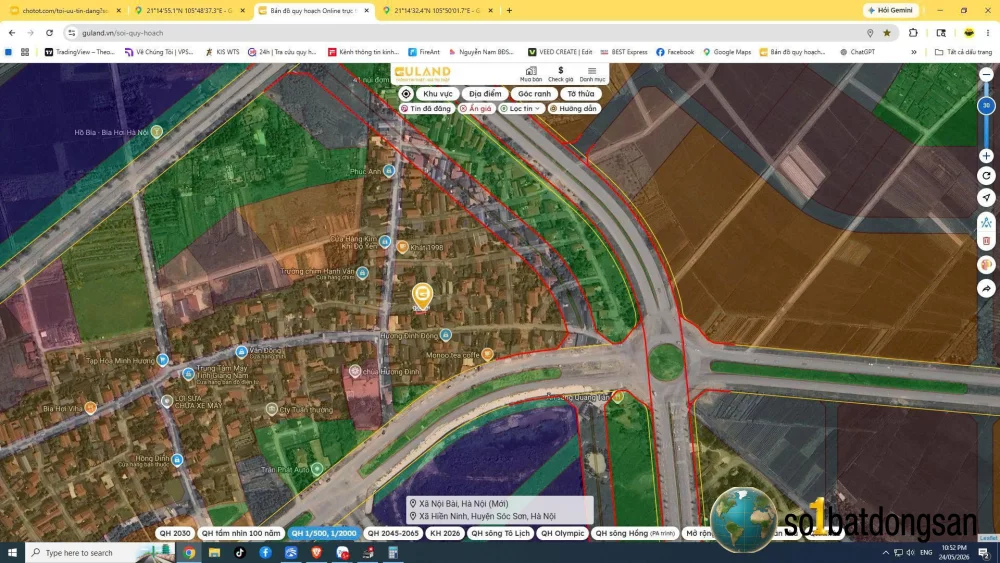Click the Phuc Anh map marker
This screenshot has width=1000, height=563.
(x=388, y=171)
